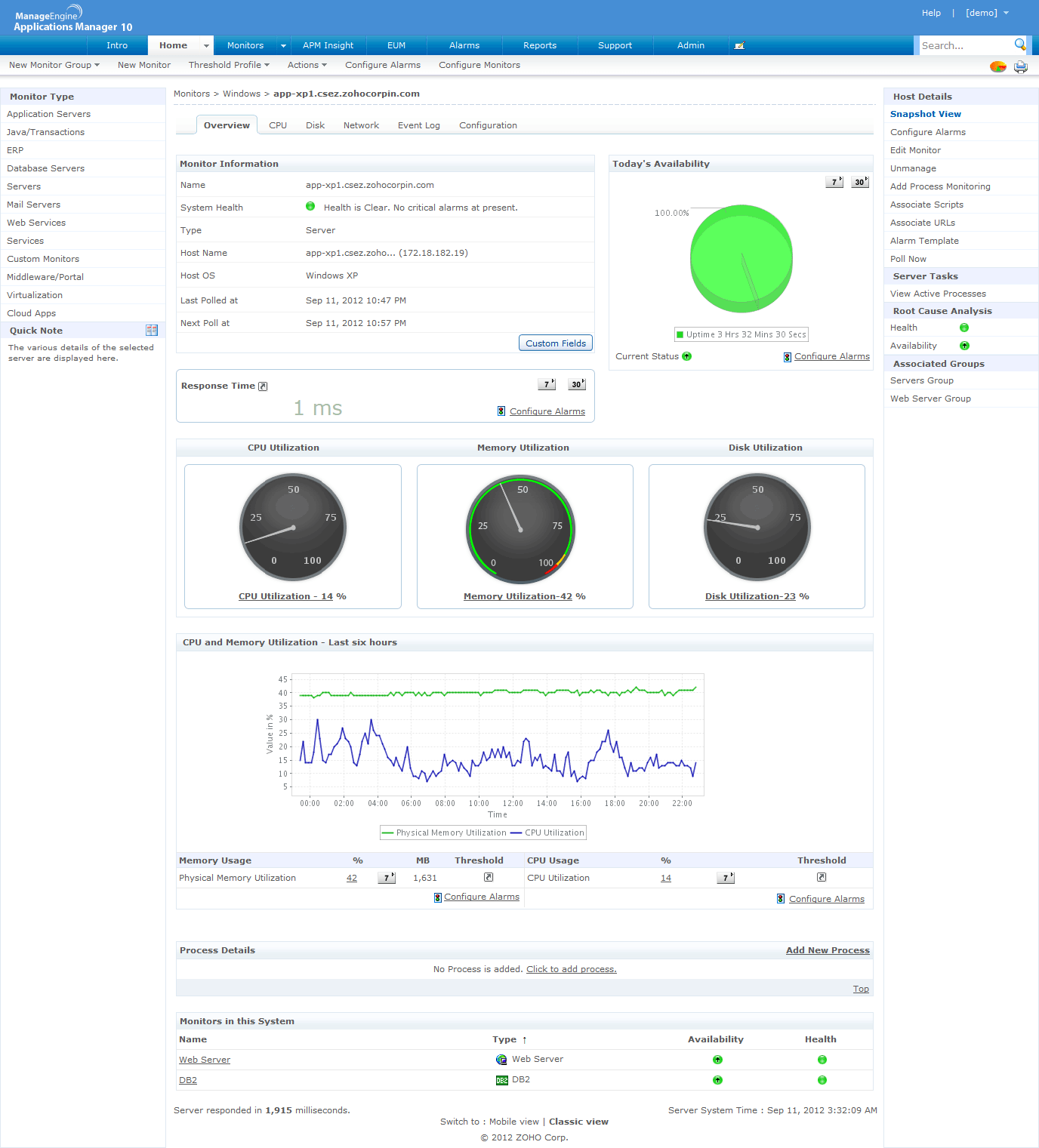
Task: Click the printer icon in toolbar
Action: pos(1021,66)
